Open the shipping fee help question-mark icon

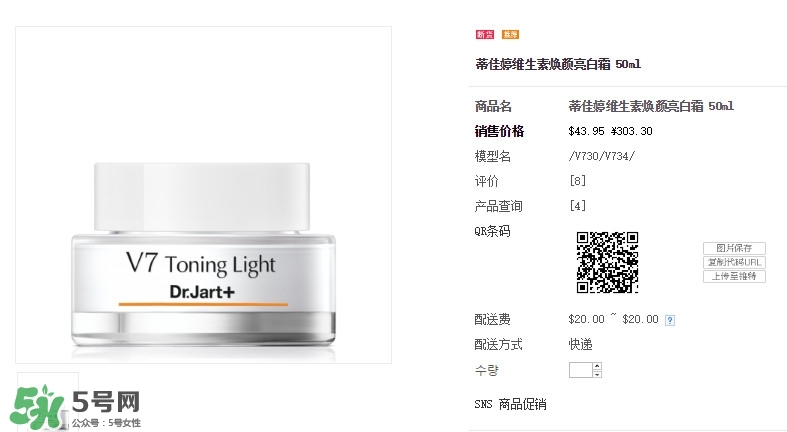(x=670, y=320)
